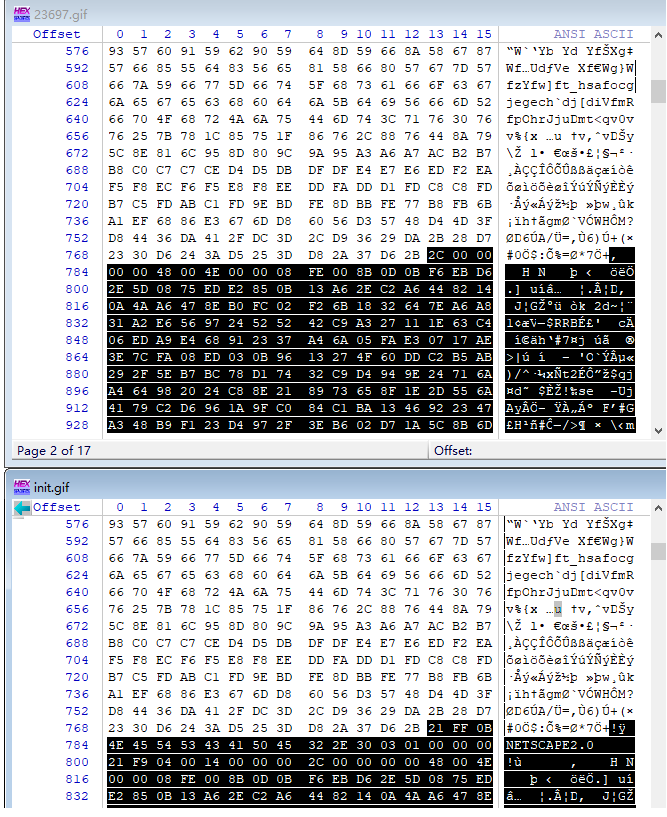This screenshot has width=667, height=817.
Task: Select offset 576 row label in 23697.gif
Action: (77, 51)
